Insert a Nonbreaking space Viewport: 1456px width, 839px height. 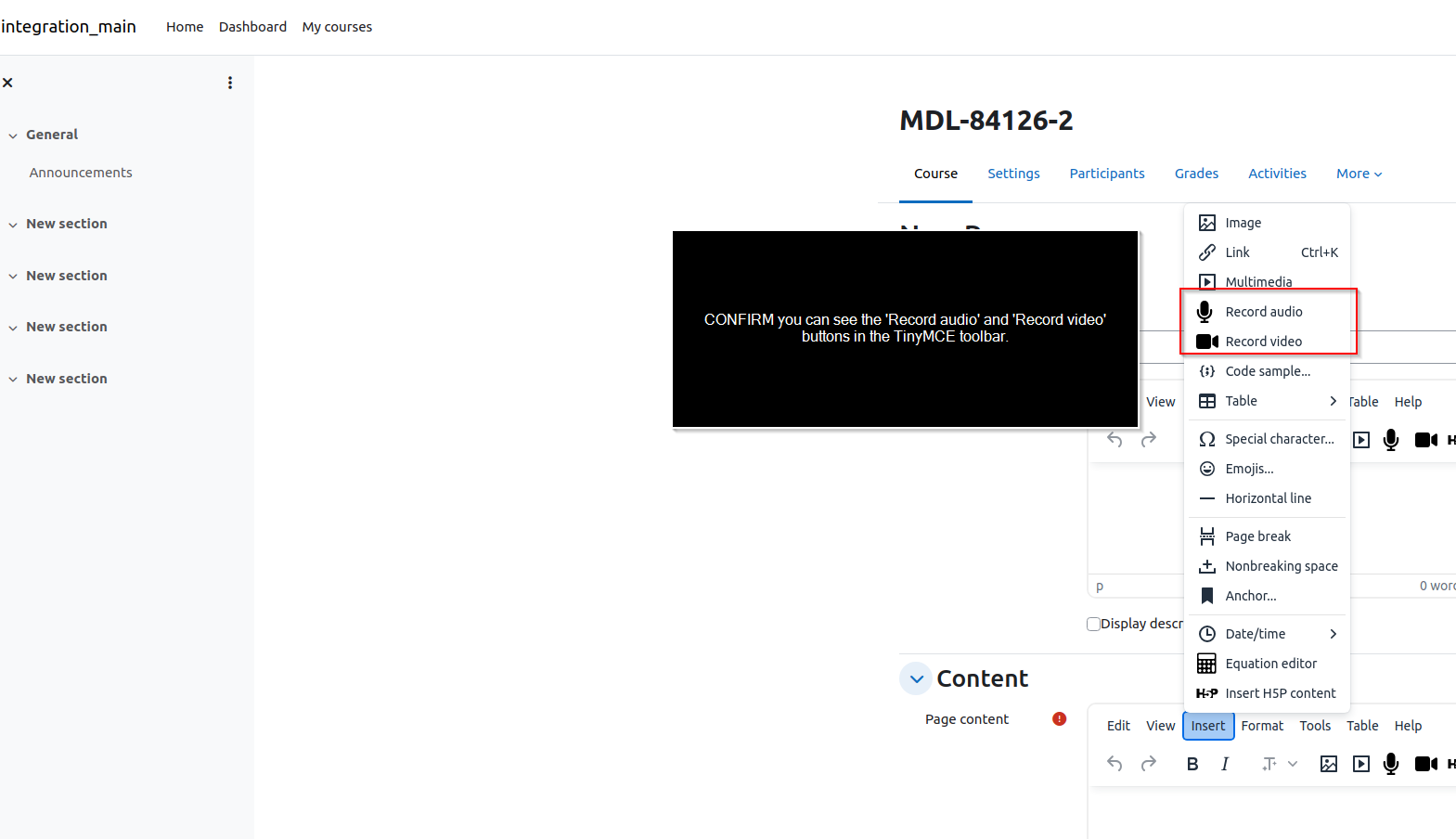(x=1268, y=566)
